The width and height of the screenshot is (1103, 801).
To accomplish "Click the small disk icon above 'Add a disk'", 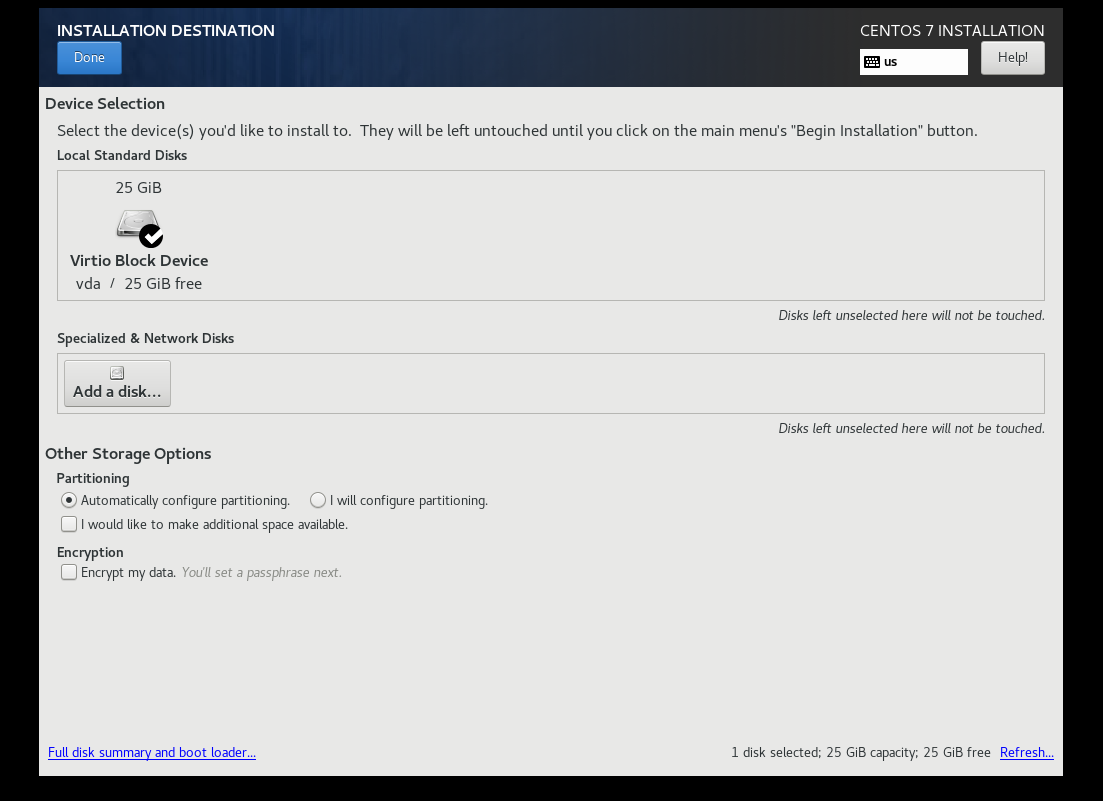I will click(117, 373).
